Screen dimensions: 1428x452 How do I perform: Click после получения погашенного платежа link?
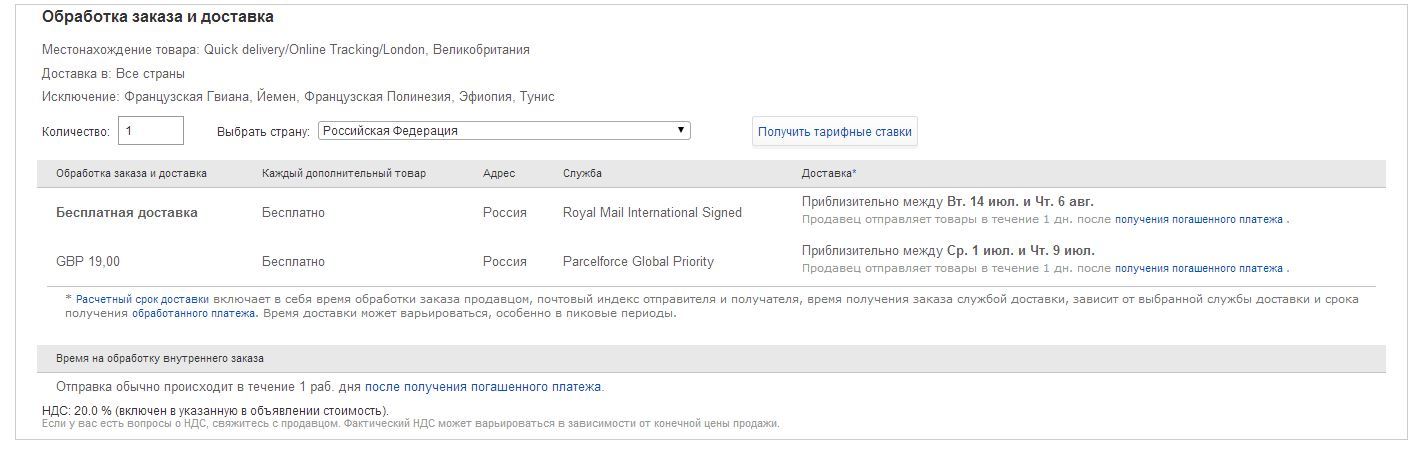[x=483, y=387]
